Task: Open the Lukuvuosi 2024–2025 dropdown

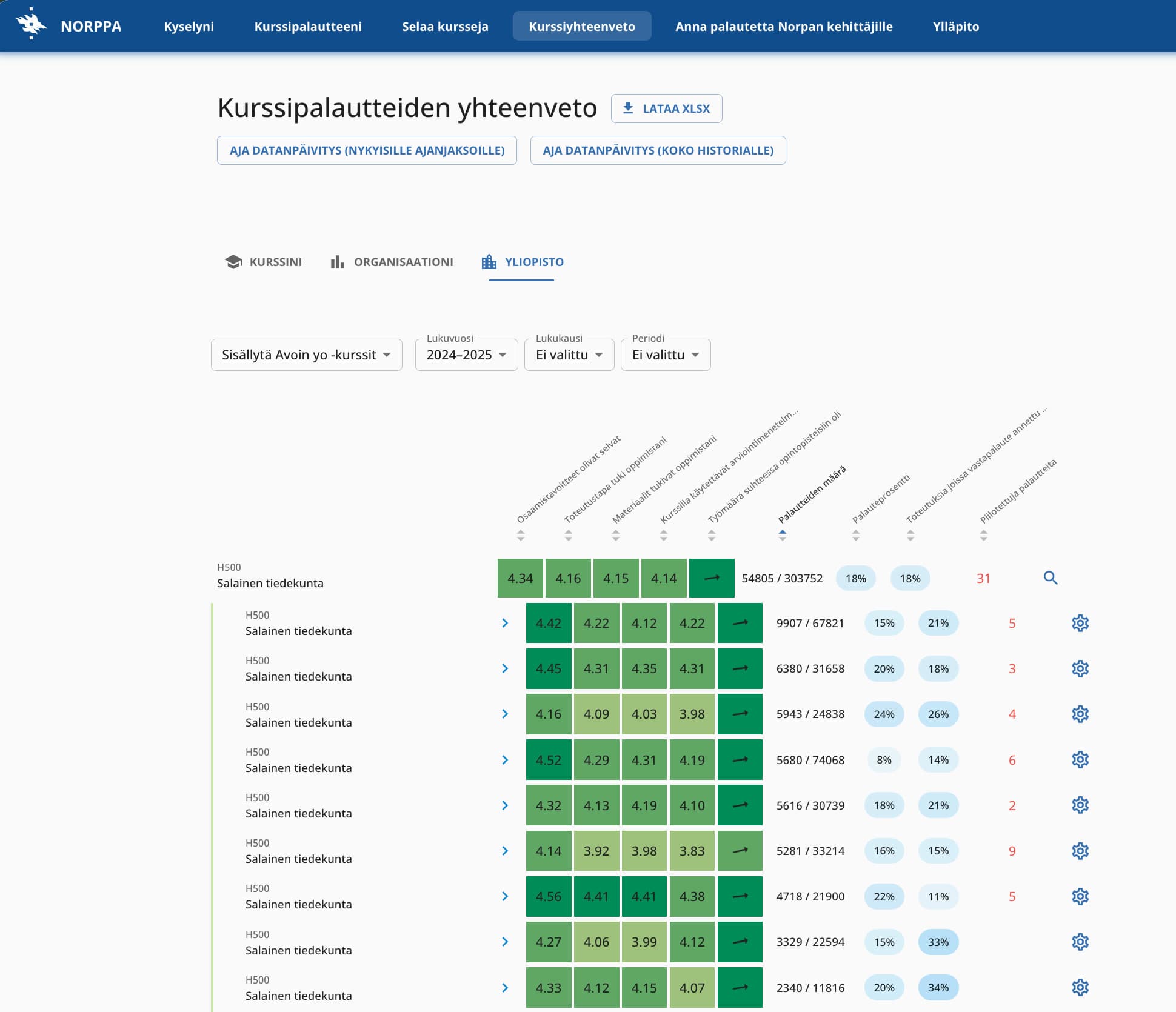Action: [x=466, y=355]
